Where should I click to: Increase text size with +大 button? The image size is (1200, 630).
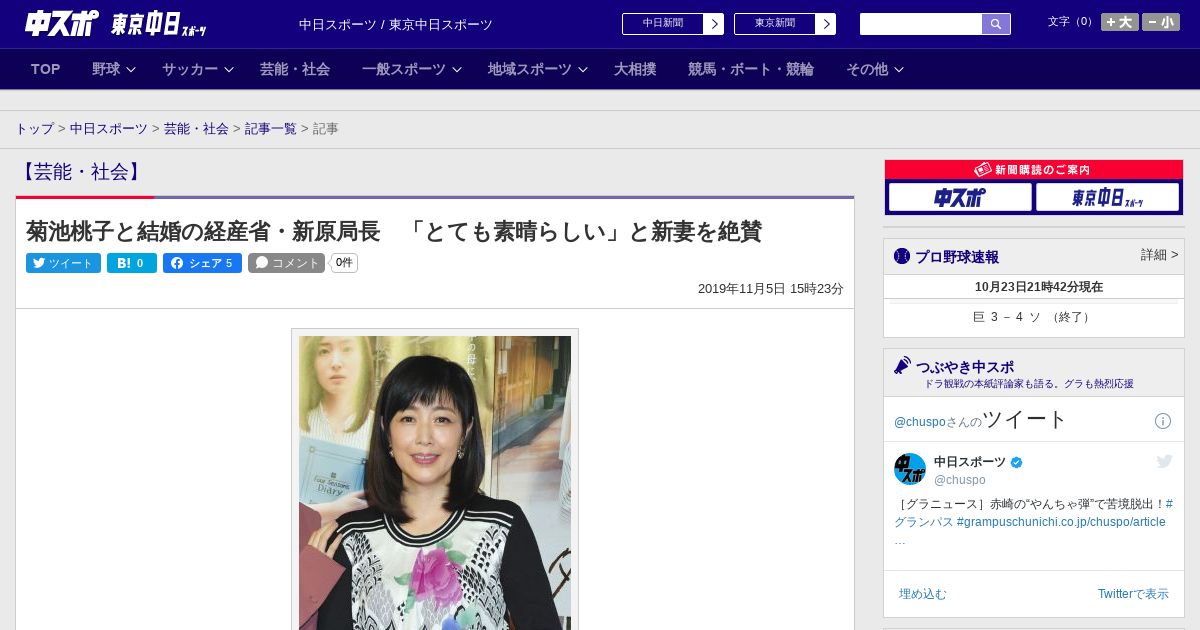(x=1119, y=22)
